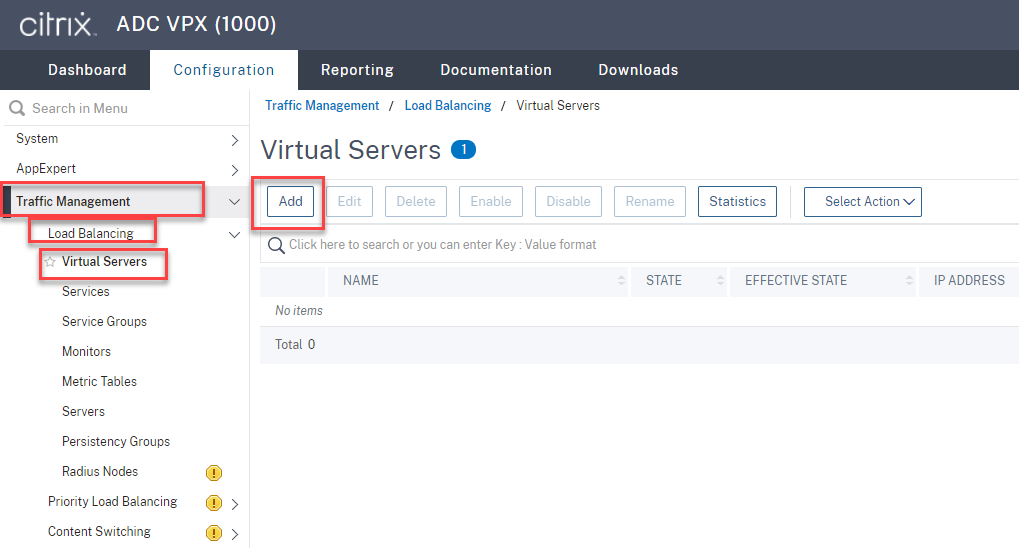Click the warning icon next to Radius Nodes
This screenshot has width=1019, height=548.
point(213,473)
